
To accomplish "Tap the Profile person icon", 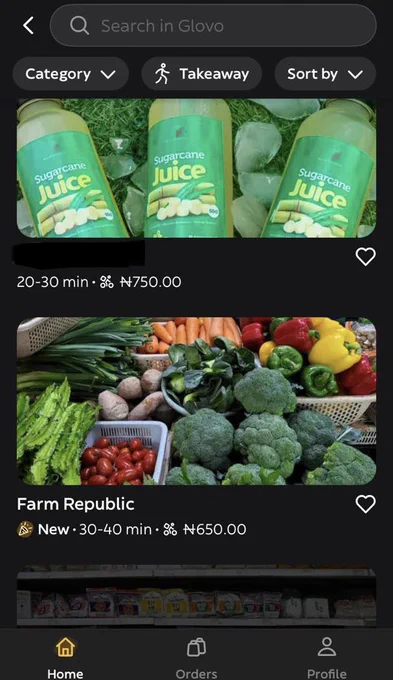I will pos(327,647).
